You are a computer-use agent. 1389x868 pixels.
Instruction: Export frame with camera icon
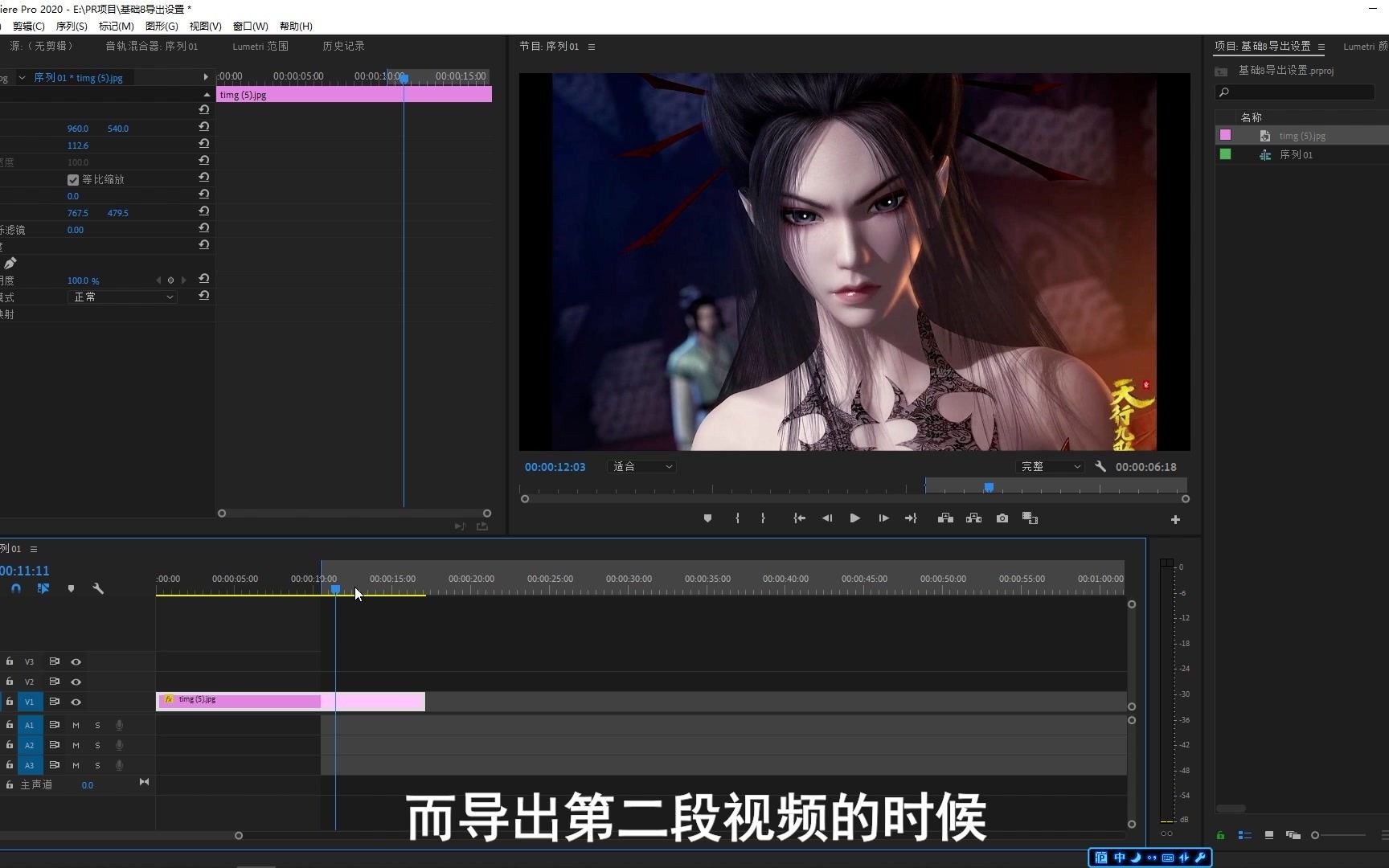pyautogui.click(x=1002, y=518)
